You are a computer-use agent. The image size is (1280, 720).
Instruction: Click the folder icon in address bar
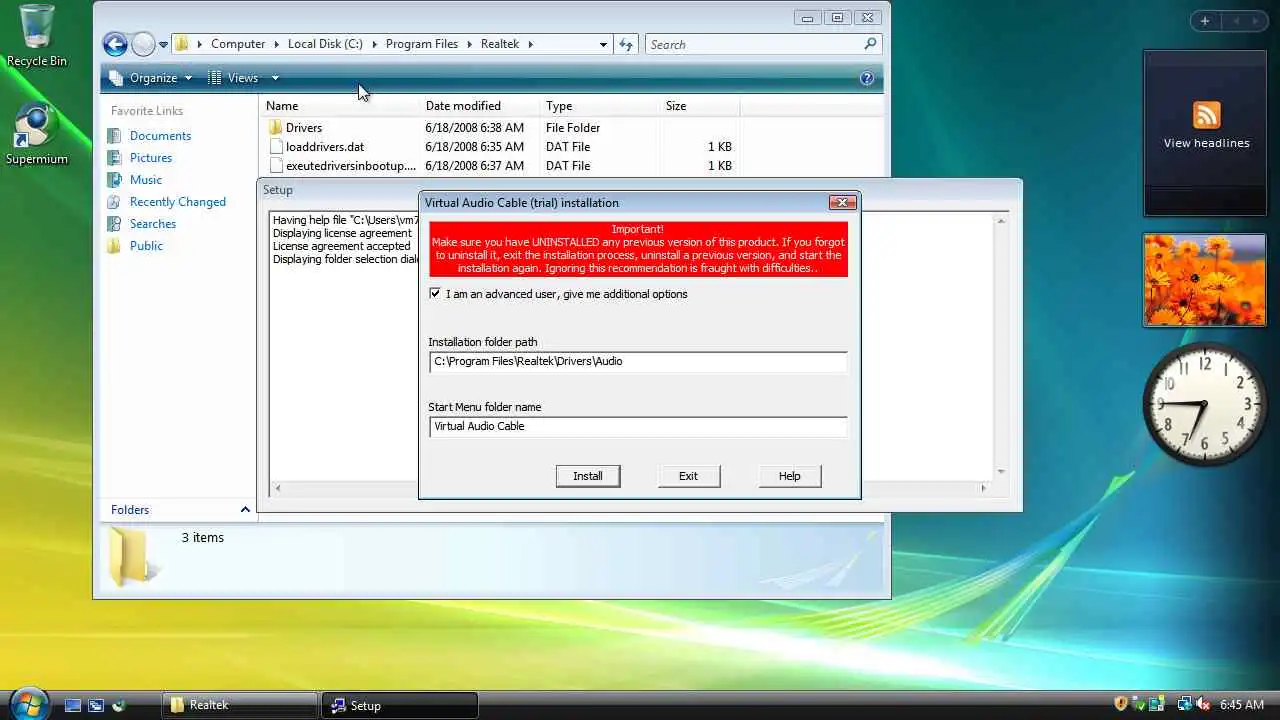[x=182, y=44]
